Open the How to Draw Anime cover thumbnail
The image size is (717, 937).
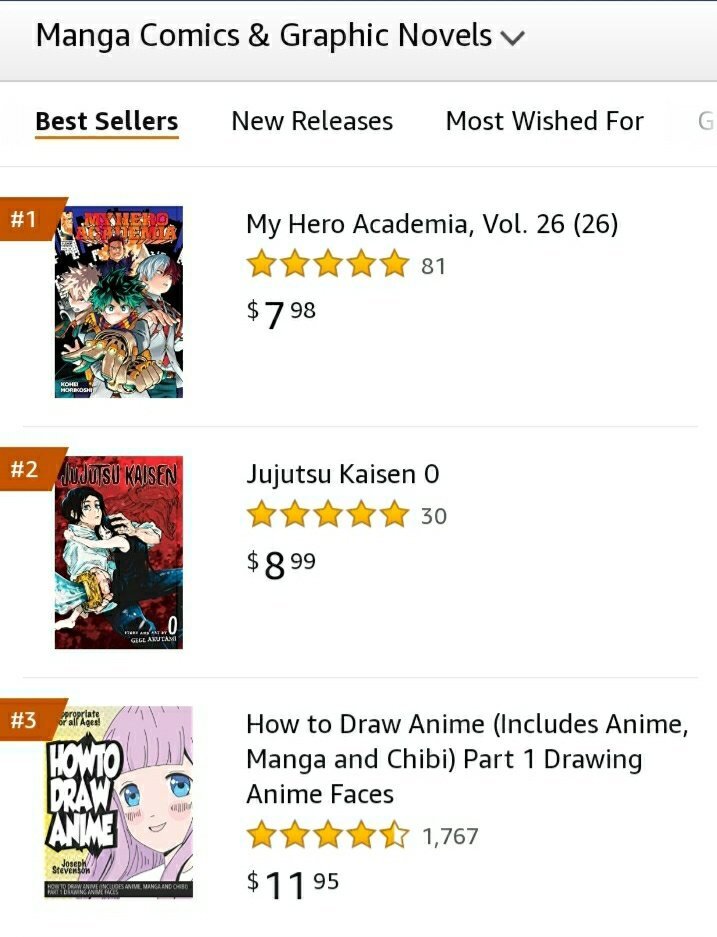(x=119, y=802)
